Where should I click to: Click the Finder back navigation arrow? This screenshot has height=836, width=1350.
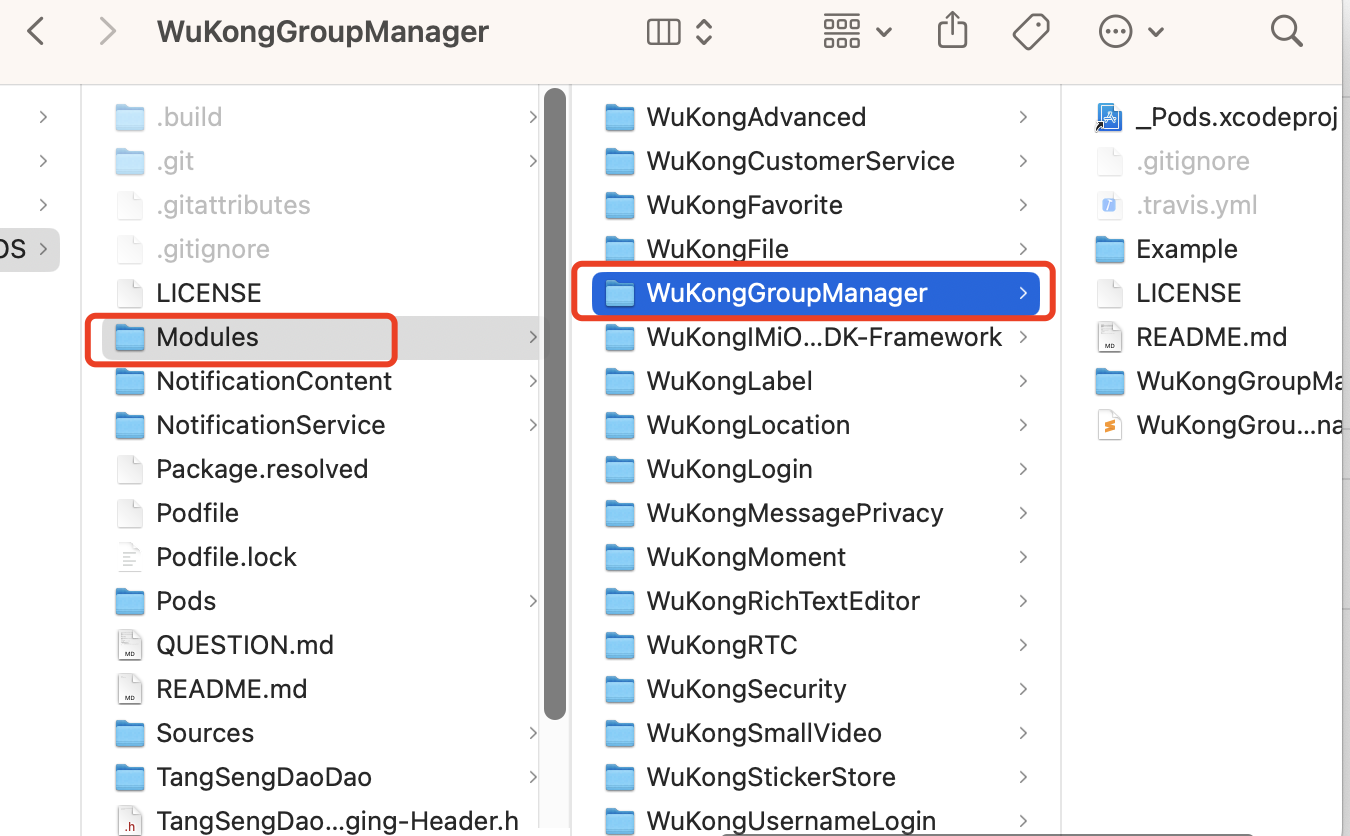[36, 32]
